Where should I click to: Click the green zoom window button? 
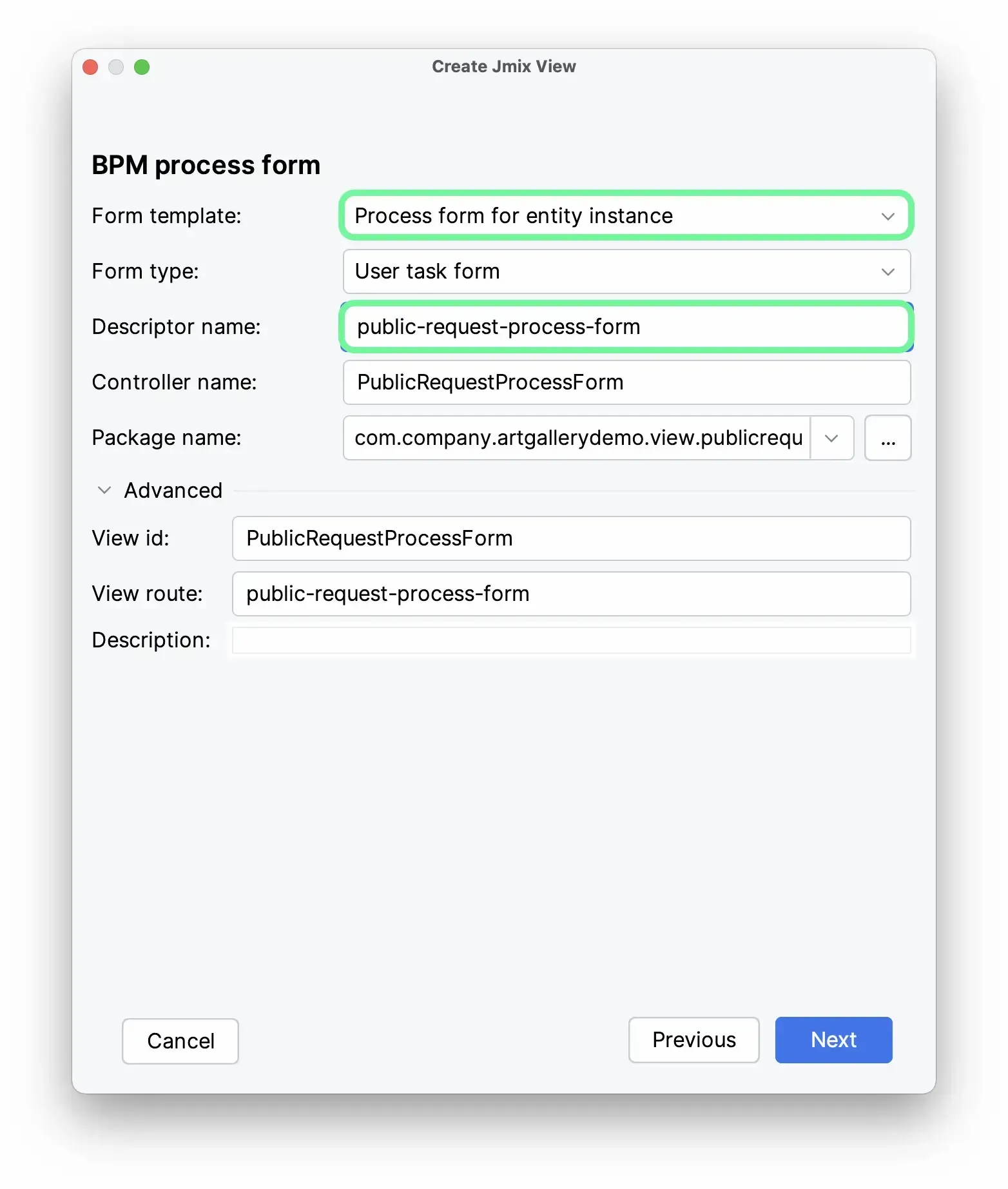pyautogui.click(x=142, y=67)
